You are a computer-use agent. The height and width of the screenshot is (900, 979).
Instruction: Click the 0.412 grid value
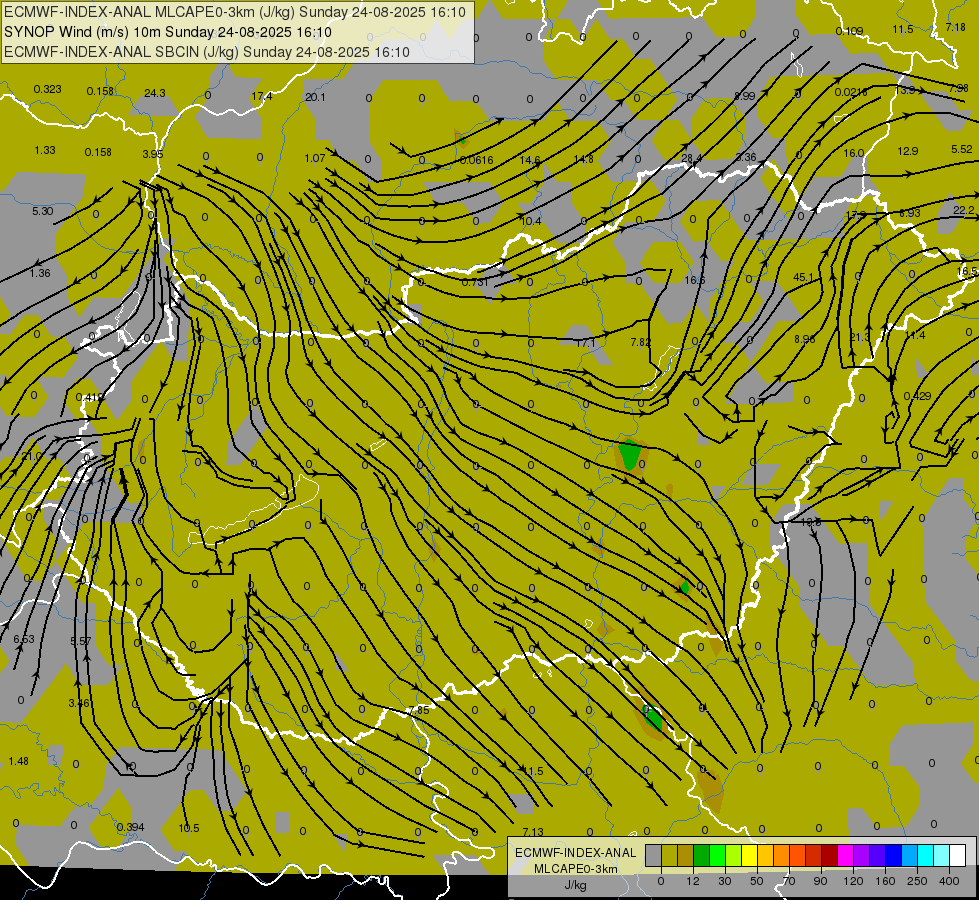click(x=90, y=397)
